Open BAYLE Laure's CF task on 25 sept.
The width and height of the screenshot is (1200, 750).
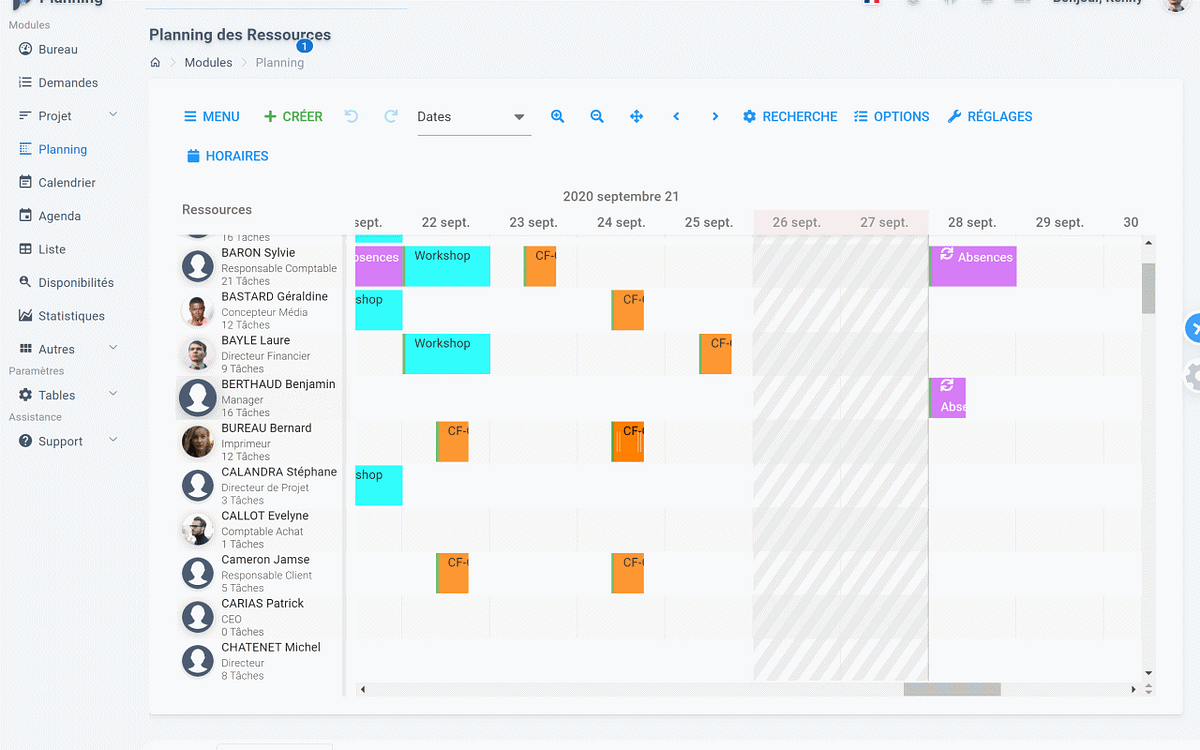[716, 354]
